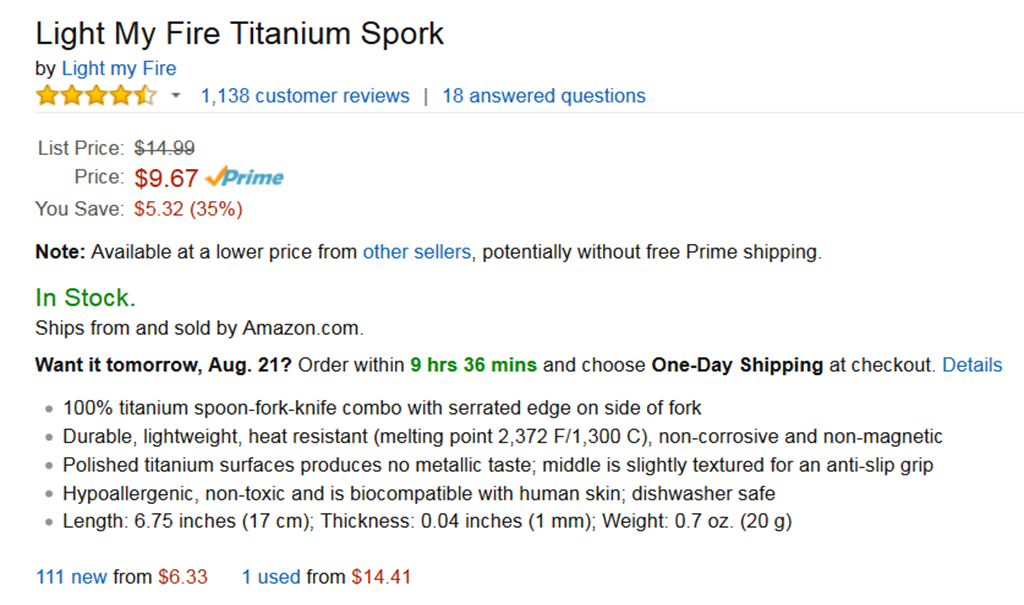
Task: Click the star rating icon
Action: point(96,96)
